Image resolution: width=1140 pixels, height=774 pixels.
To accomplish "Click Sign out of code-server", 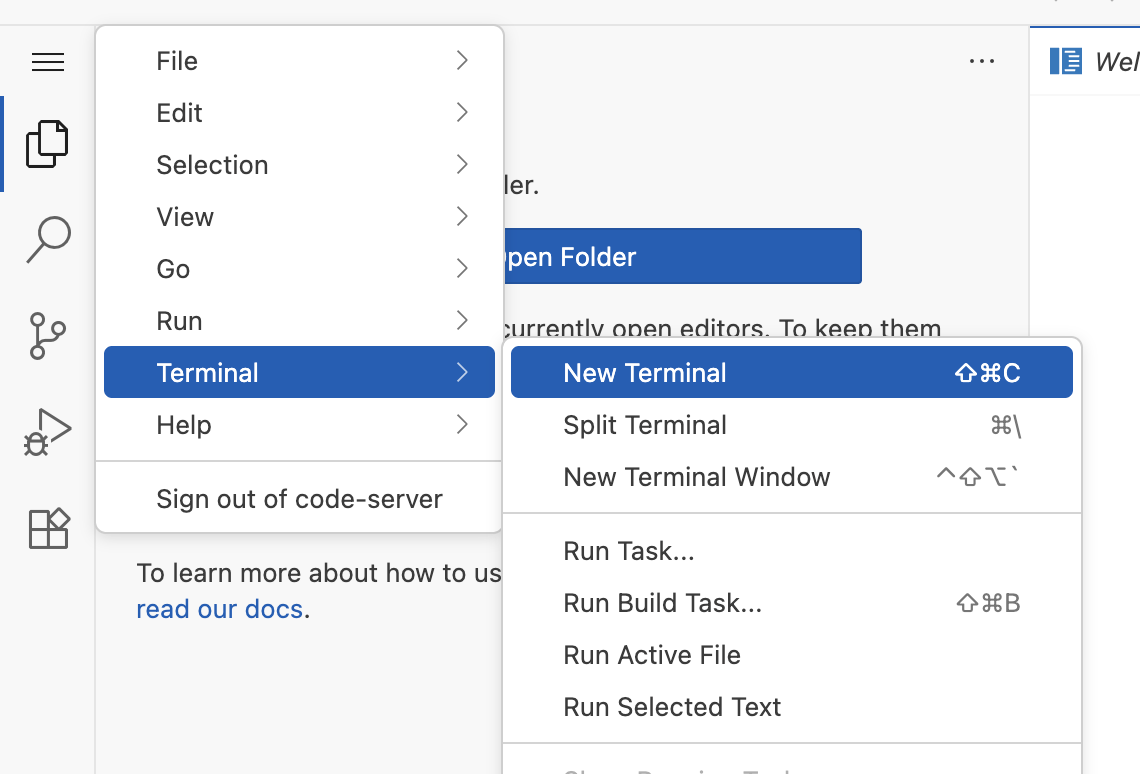I will (x=299, y=499).
